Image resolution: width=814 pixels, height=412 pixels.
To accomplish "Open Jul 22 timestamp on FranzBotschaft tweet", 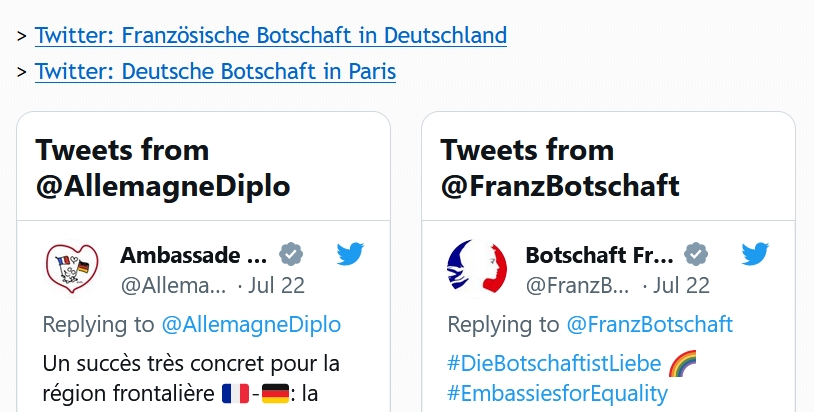I will (x=681, y=285).
